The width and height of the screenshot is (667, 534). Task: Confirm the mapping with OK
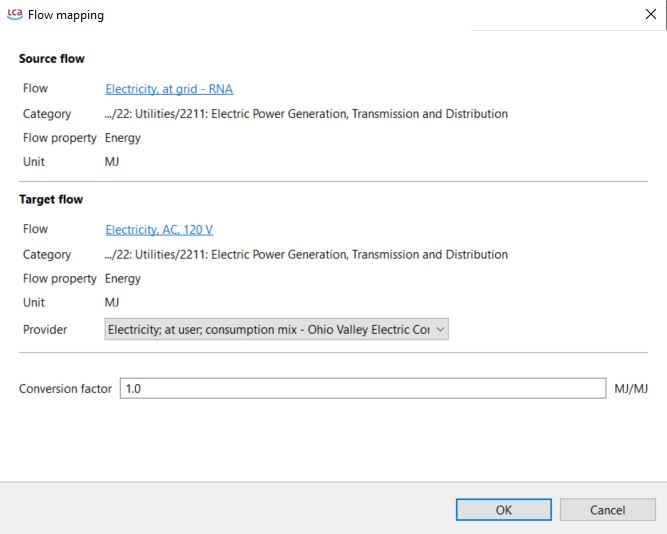click(504, 510)
